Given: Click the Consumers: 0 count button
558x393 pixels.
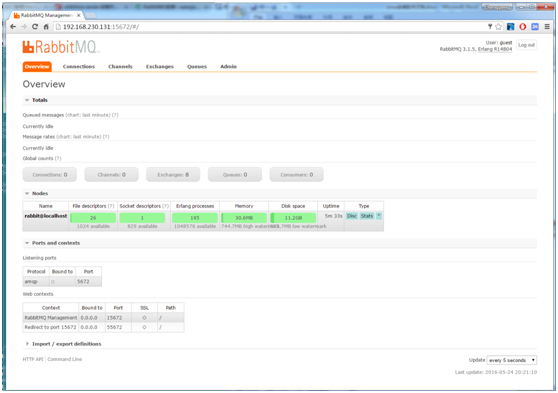Looking at the screenshot, I should click(296, 175).
